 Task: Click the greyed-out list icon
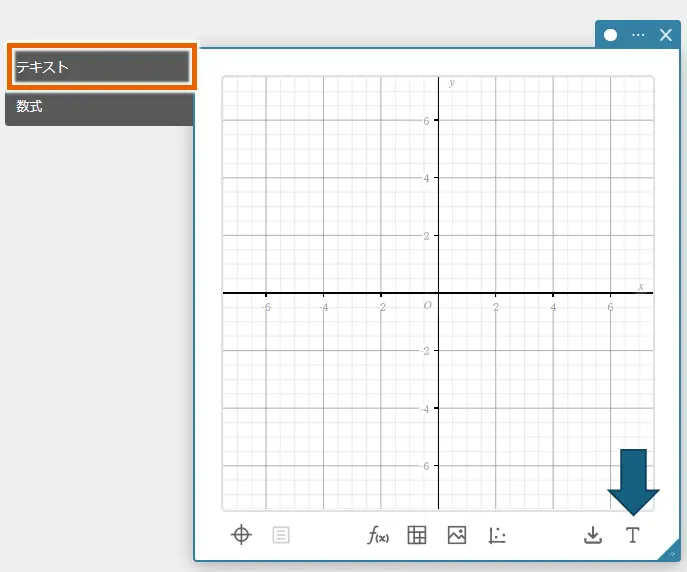coord(281,535)
